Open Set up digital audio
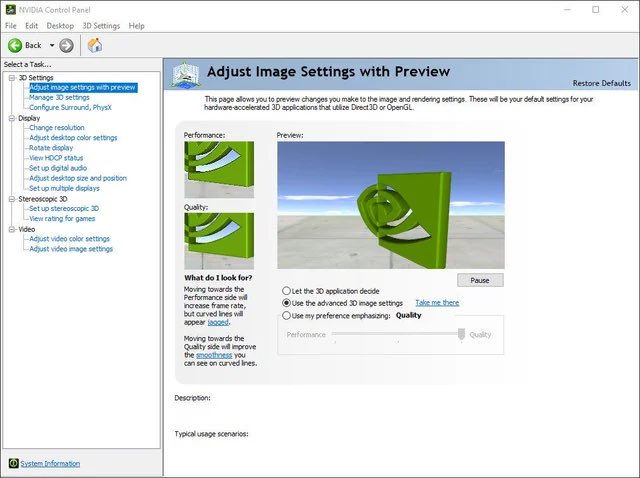640x478 pixels. tap(58, 168)
